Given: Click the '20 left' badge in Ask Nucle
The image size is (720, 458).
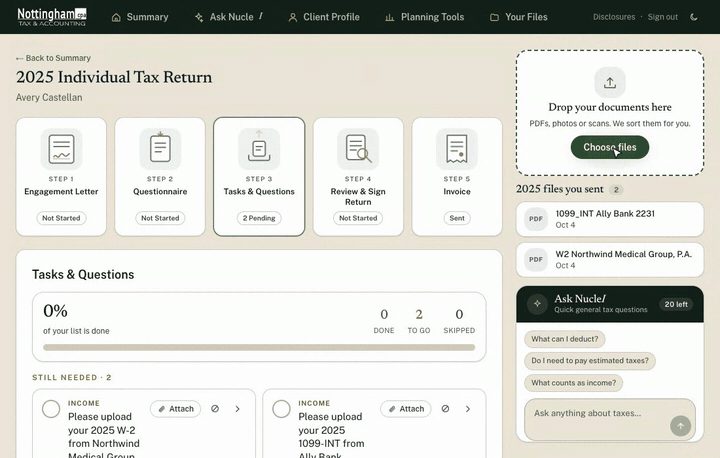Looking at the screenshot, I should [676, 304].
